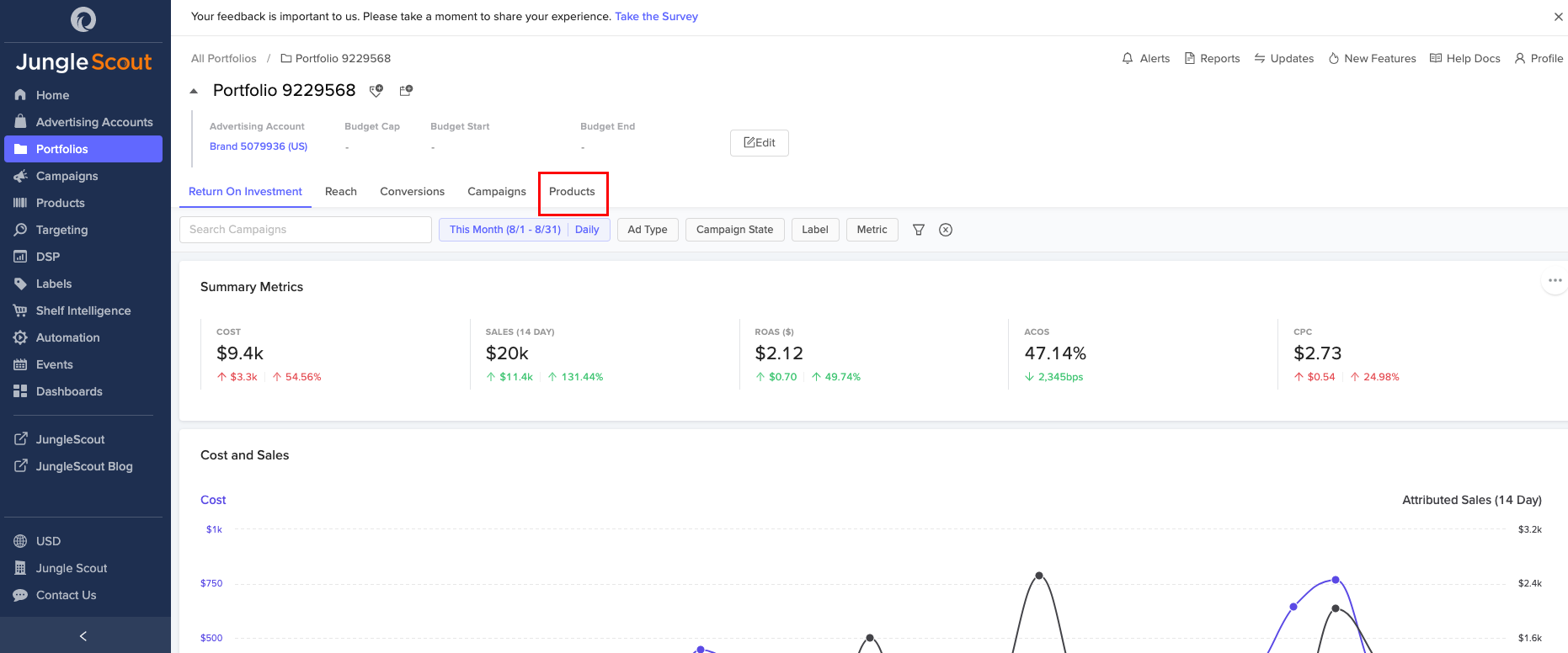Switch to the Campaigns tab
This screenshot has height=653, width=1568.
[497, 191]
